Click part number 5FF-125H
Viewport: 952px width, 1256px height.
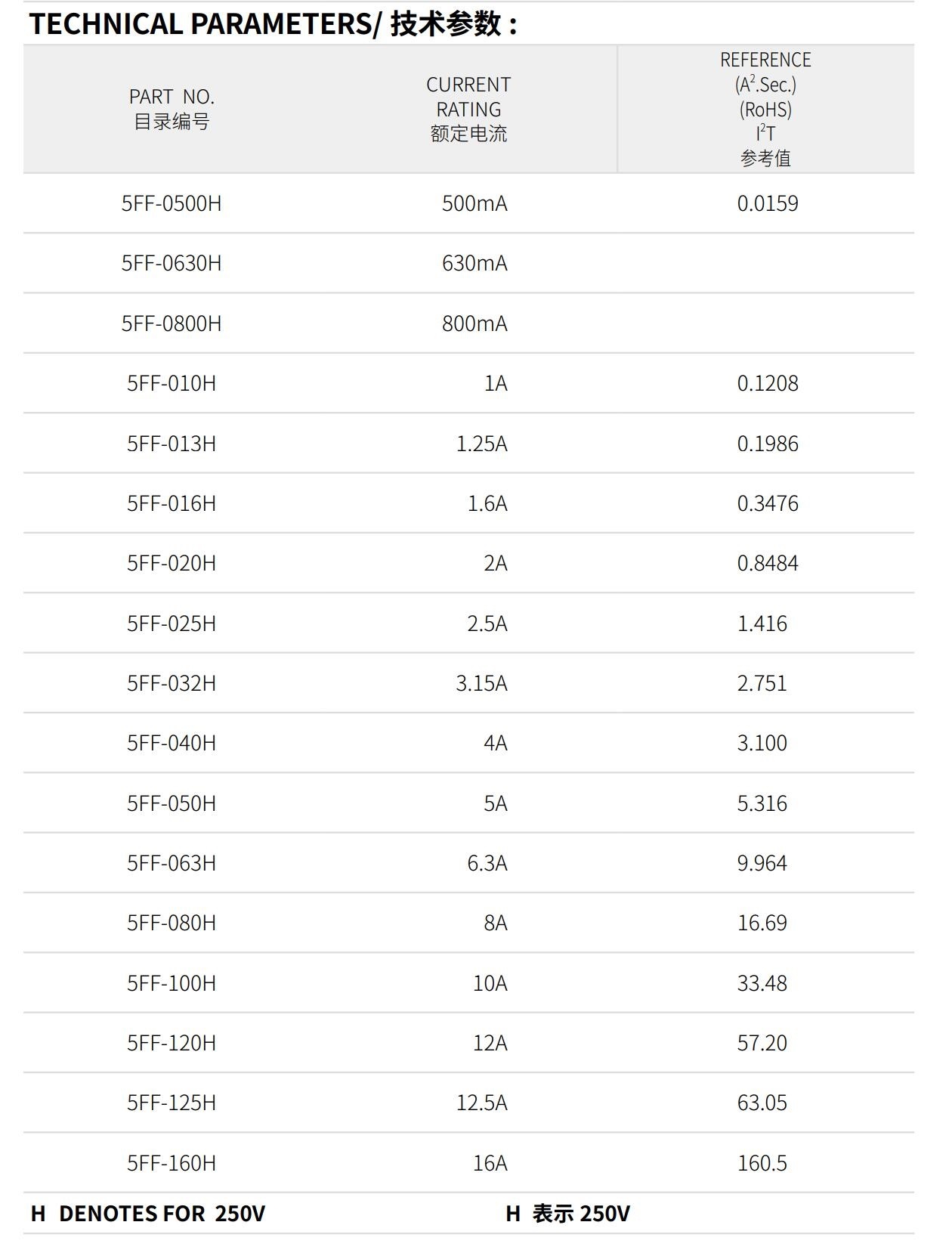click(172, 1103)
